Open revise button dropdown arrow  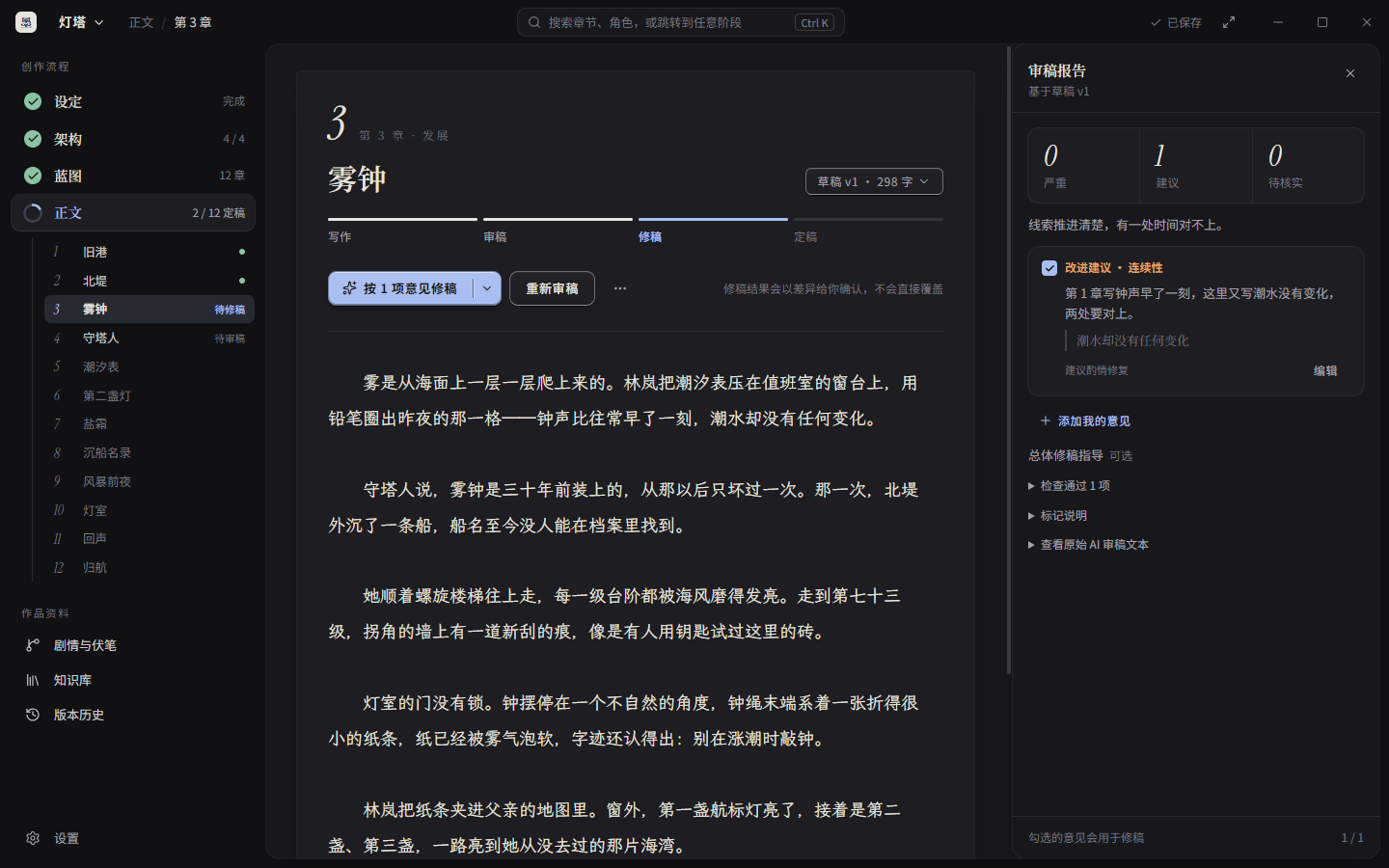point(487,288)
